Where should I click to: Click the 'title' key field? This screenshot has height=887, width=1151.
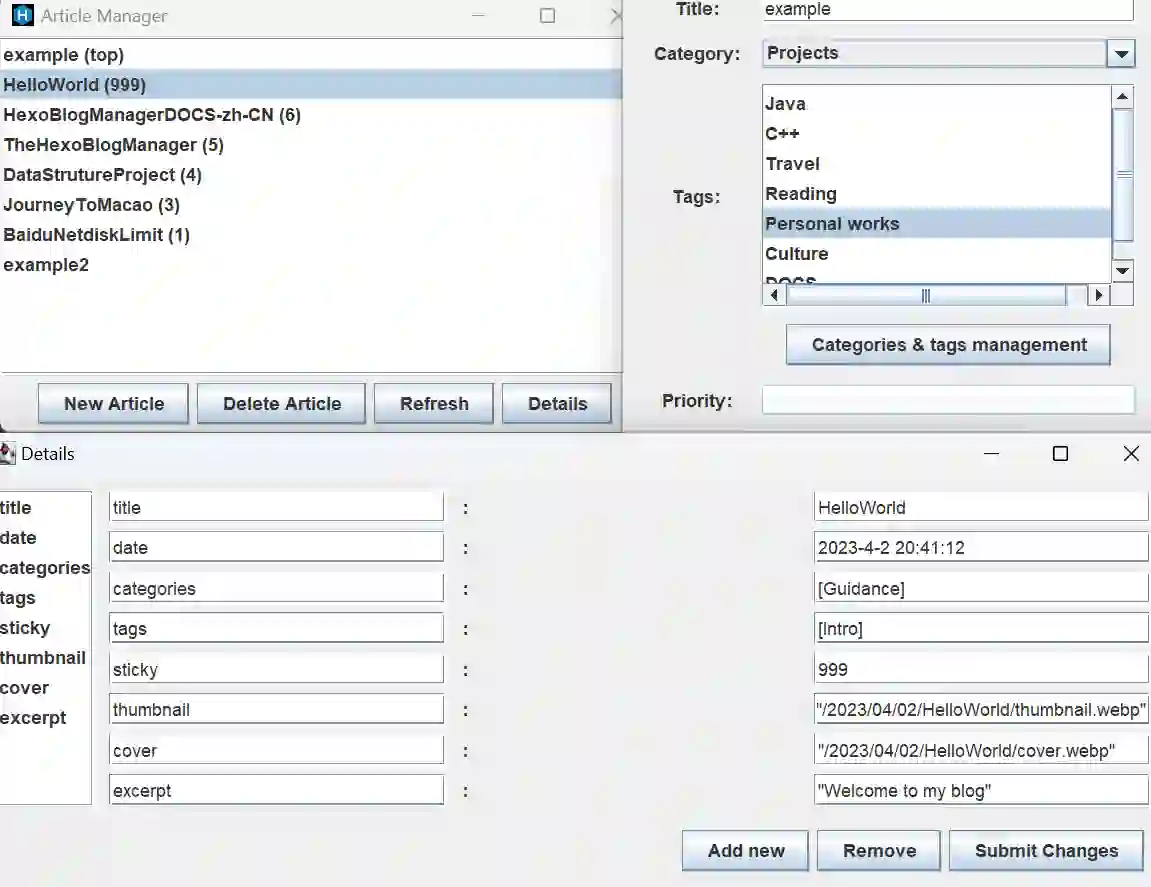point(277,507)
